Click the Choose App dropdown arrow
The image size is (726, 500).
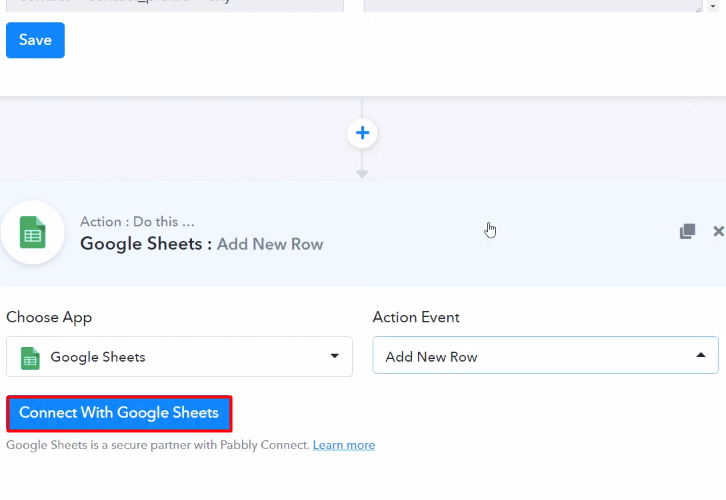point(334,356)
